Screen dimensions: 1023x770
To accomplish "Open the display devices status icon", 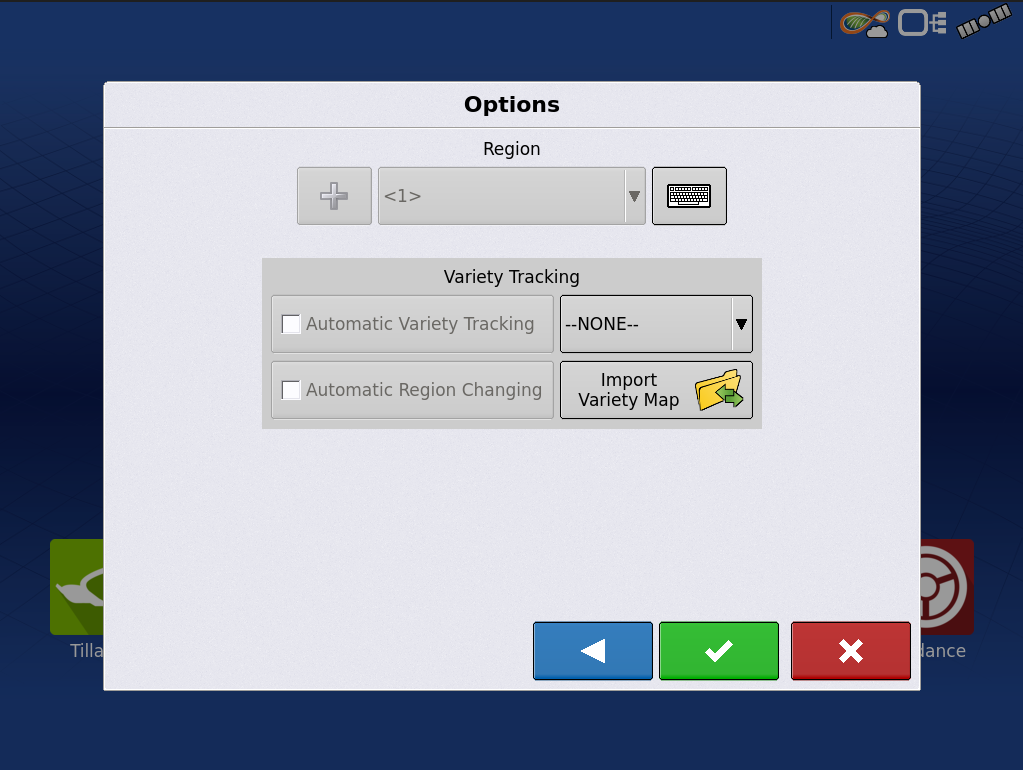I will tap(921, 23).
